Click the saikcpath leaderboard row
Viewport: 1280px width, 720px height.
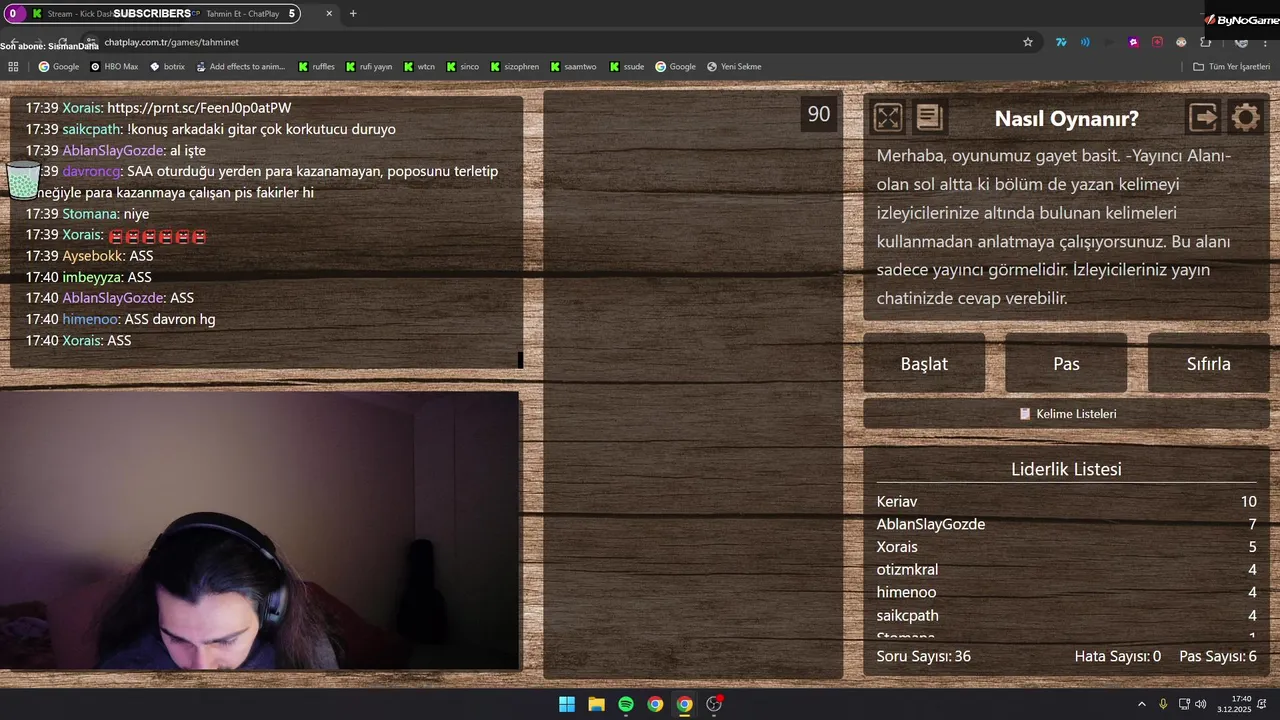click(1066, 616)
